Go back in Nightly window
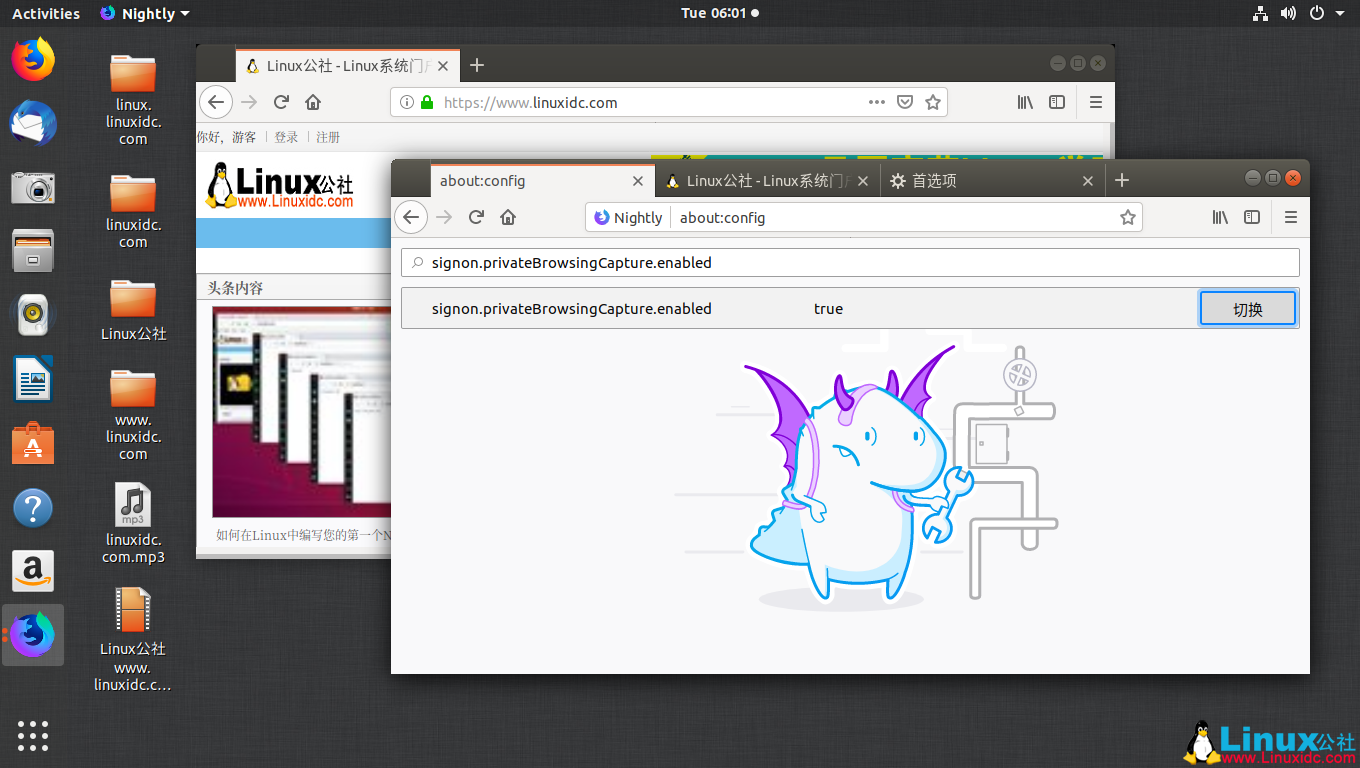This screenshot has width=1360, height=768. click(x=411, y=217)
